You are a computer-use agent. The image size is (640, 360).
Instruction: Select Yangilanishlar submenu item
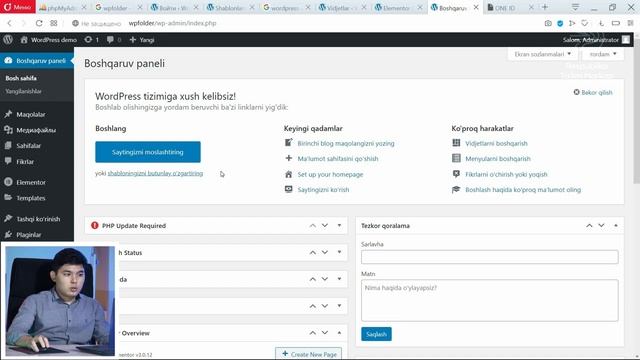point(23,91)
